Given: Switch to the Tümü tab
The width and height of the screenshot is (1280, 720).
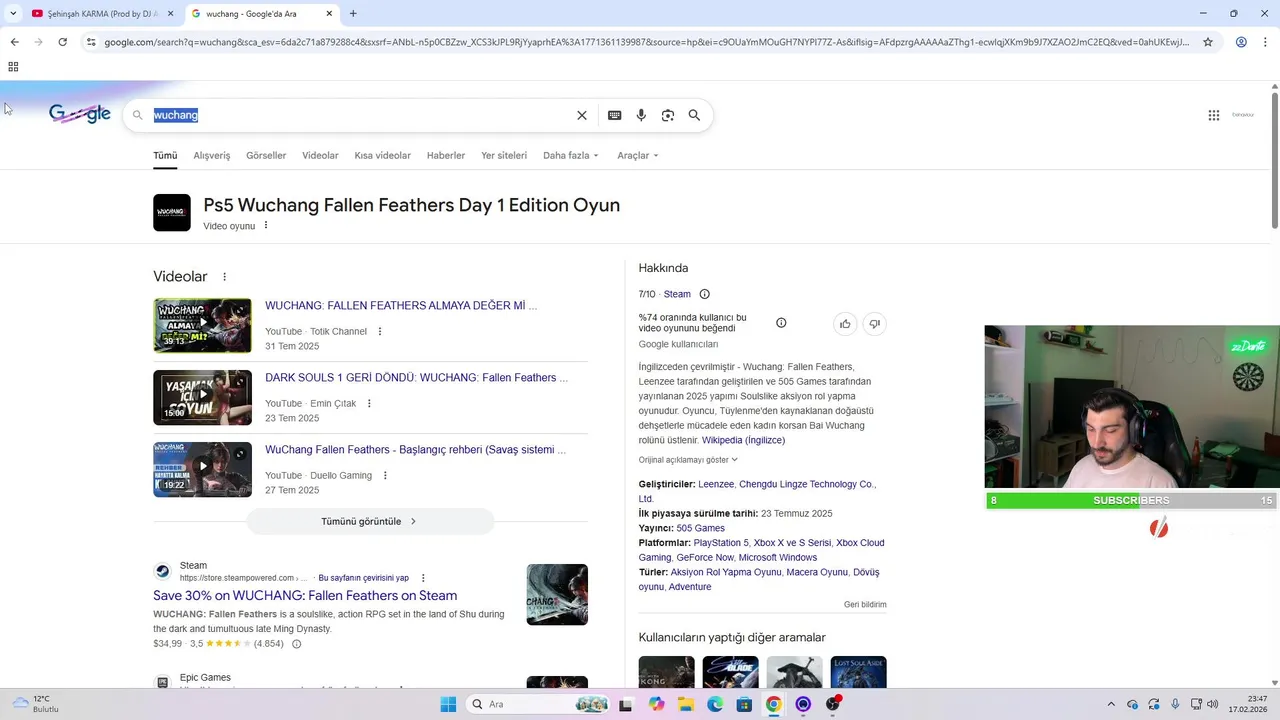Looking at the screenshot, I should point(165,156).
